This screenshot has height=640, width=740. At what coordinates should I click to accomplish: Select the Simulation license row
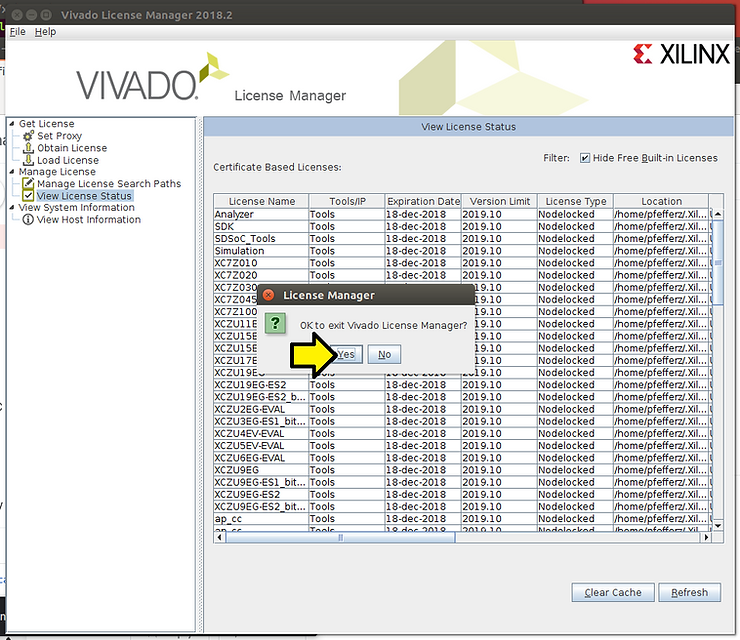pyautogui.click(x=462, y=251)
